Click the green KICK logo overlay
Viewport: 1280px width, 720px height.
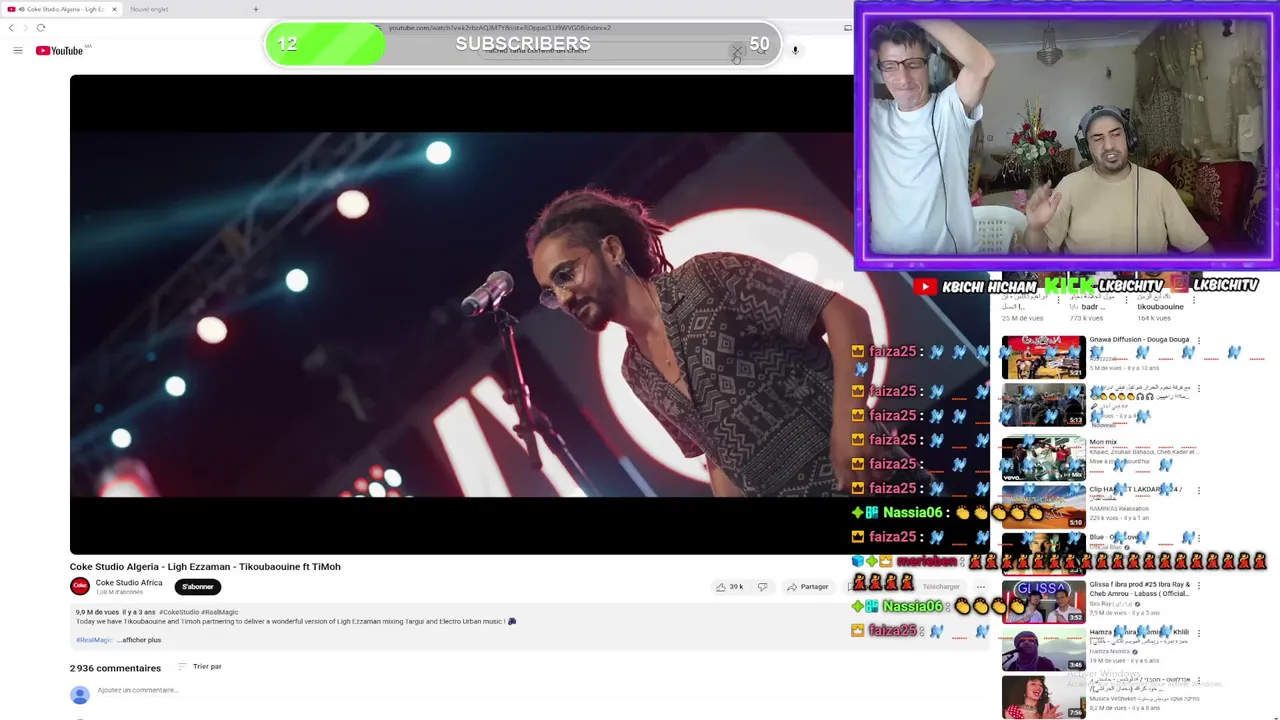click(x=1068, y=287)
